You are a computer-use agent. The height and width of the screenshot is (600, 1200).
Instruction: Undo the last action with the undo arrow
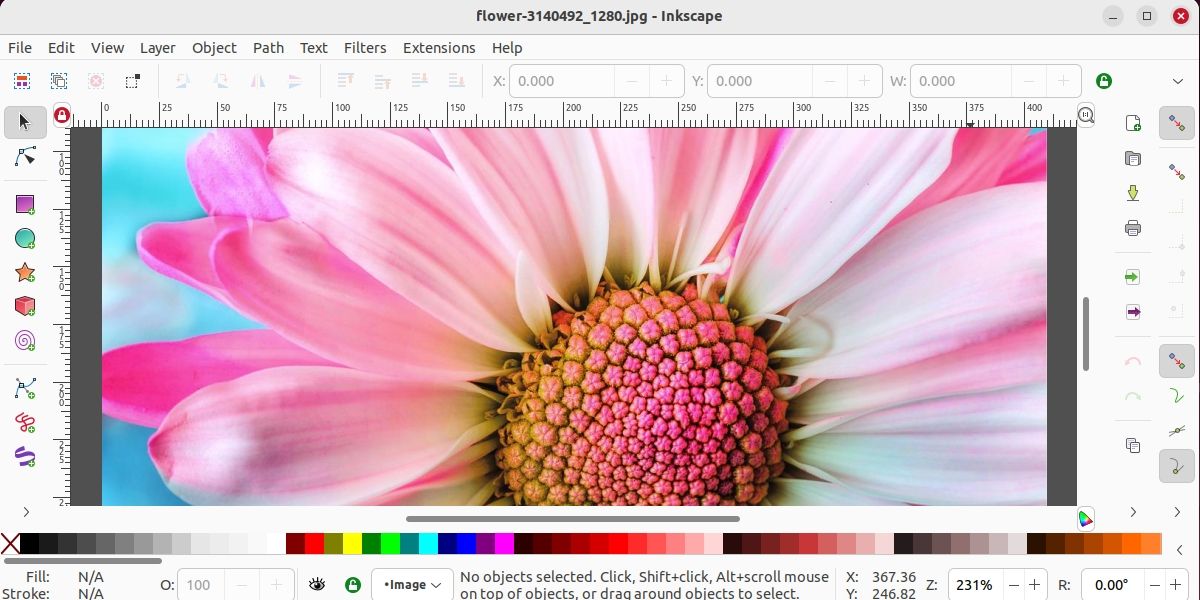pyautogui.click(x=1133, y=361)
